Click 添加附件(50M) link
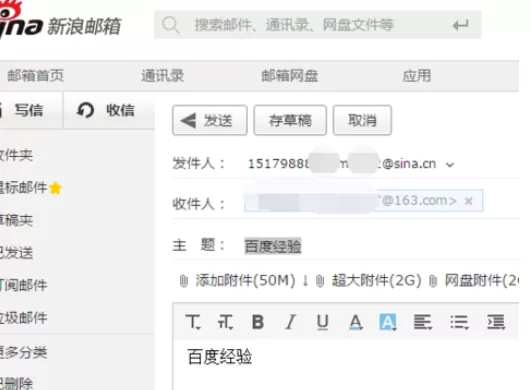The image size is (531, 390). pos(246,281)
